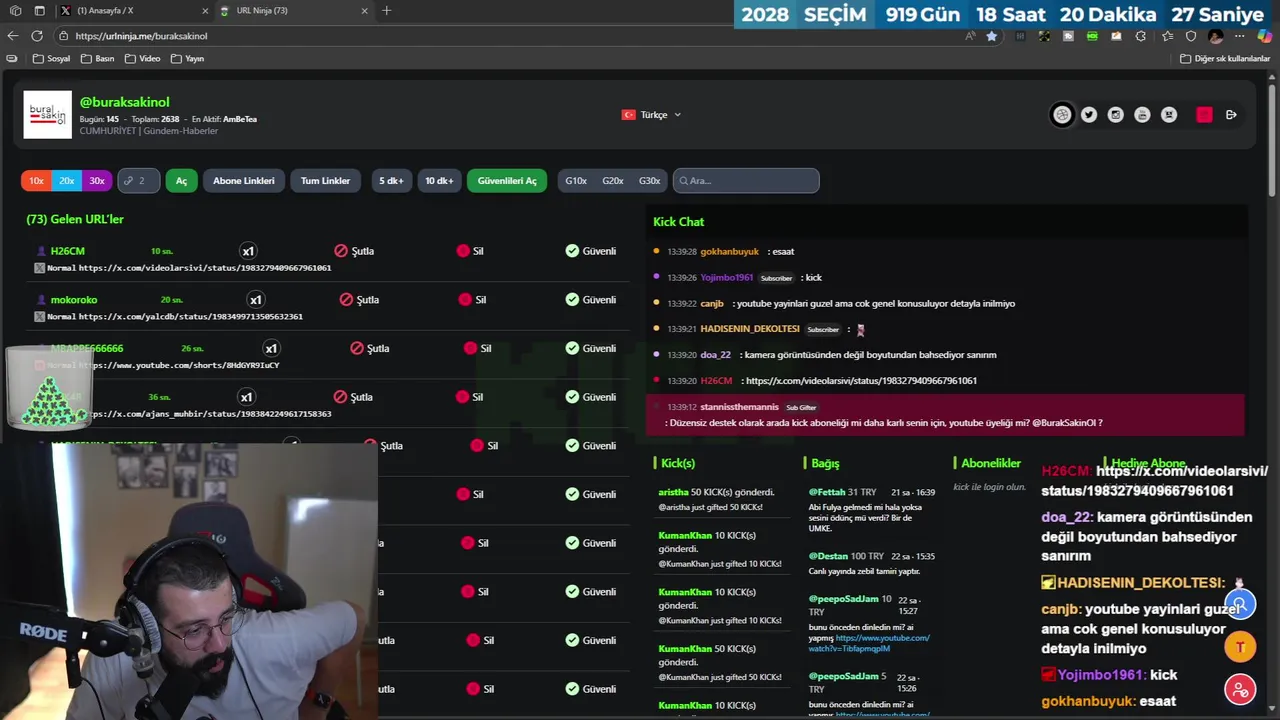Image resolution: width=1280 pixels, height=720 pixels.
Task: Open the Basın bookmarks folder
Action: click(98, 59)
